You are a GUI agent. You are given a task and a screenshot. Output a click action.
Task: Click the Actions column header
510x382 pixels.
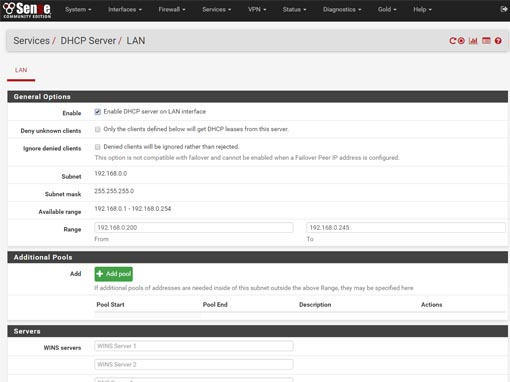pos(431,305)
